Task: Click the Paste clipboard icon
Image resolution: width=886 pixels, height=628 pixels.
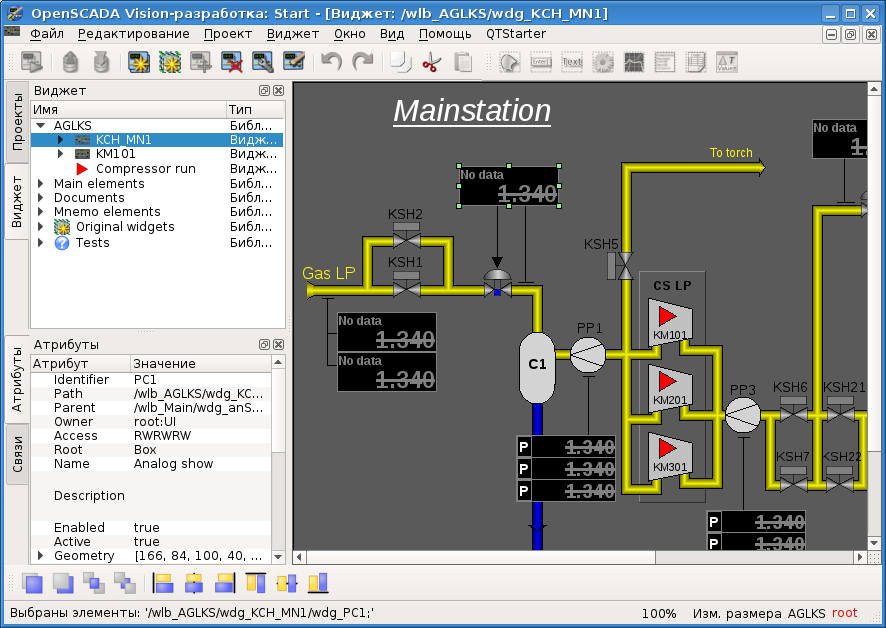Action: pos(463,63)
